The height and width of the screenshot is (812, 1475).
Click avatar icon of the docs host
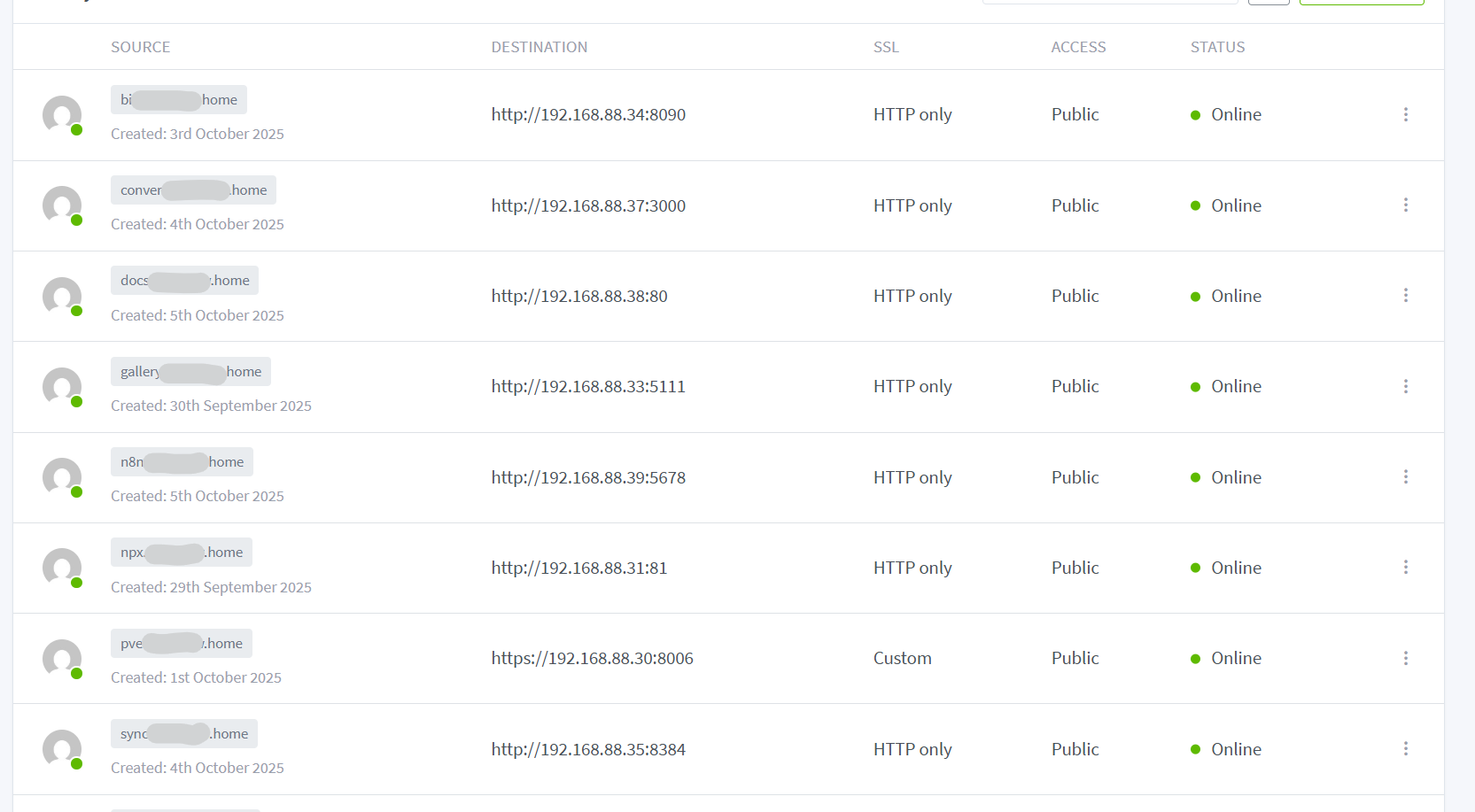(62, 297)
